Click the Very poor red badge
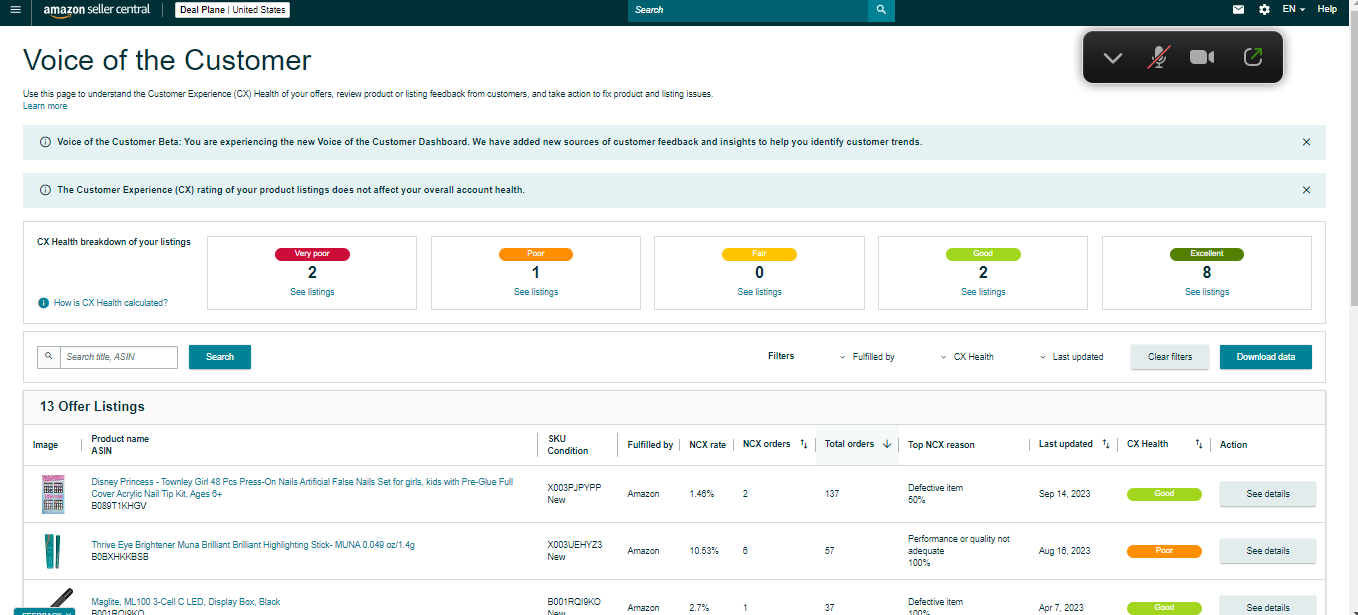Image resolution: width=1358 pixels, height=615 pixels. pyautogui.click(x=312, y=254)
